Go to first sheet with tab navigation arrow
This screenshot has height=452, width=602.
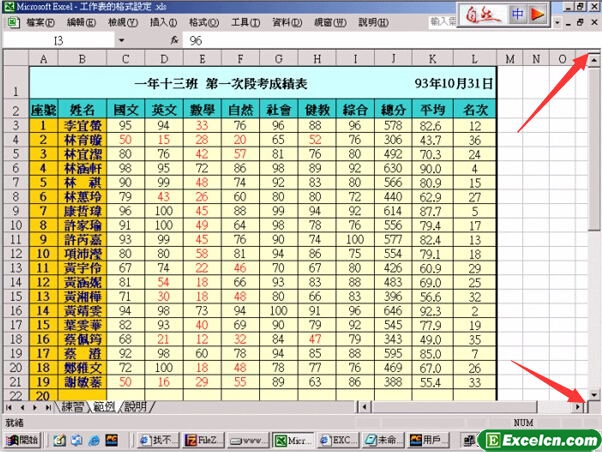click(x=9, y=407)
